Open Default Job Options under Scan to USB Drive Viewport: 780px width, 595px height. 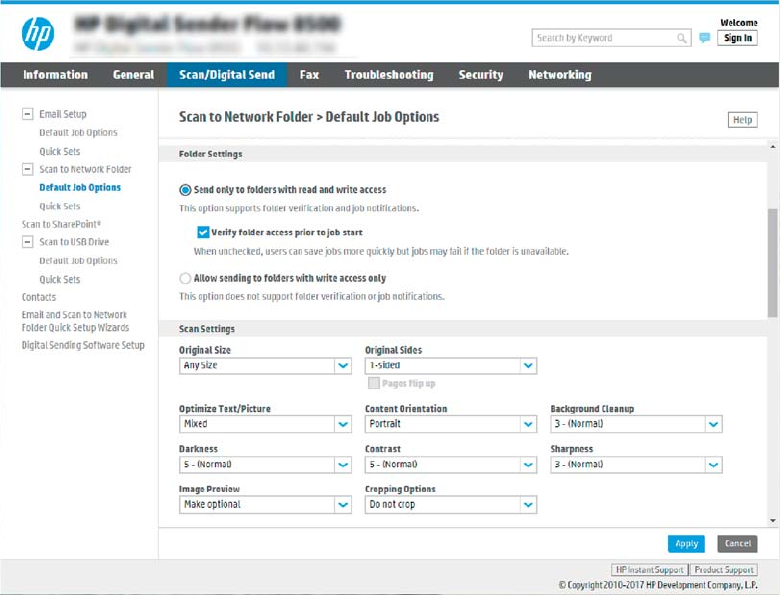point(78,261)
